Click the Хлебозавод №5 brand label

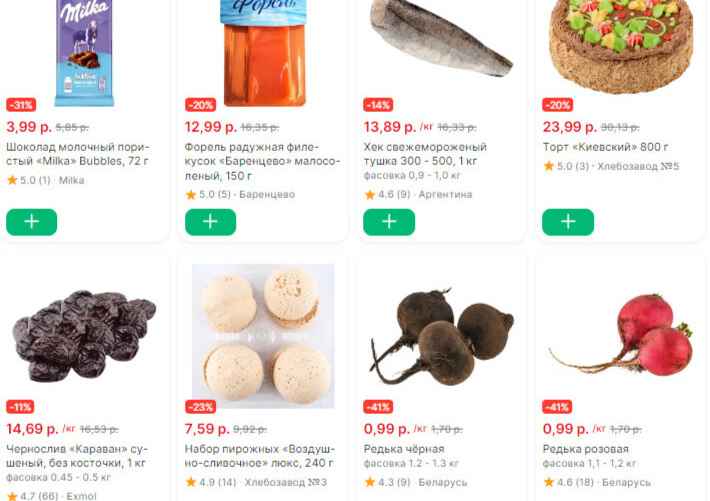point(638,166)
